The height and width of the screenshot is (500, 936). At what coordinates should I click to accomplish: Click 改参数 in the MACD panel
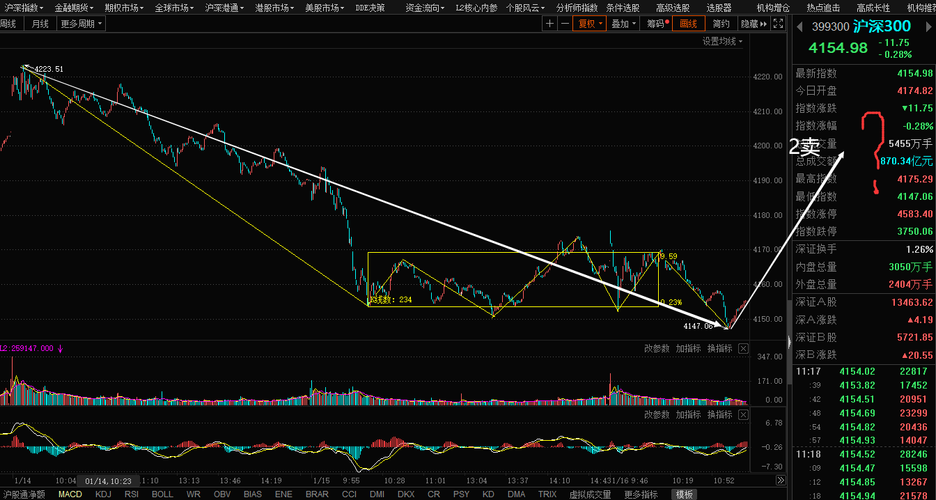coord(657,414)
